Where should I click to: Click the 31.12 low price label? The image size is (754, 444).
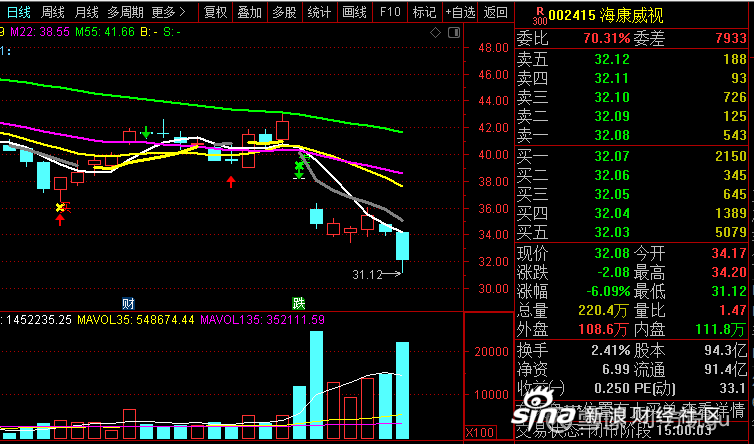(367, 275)
